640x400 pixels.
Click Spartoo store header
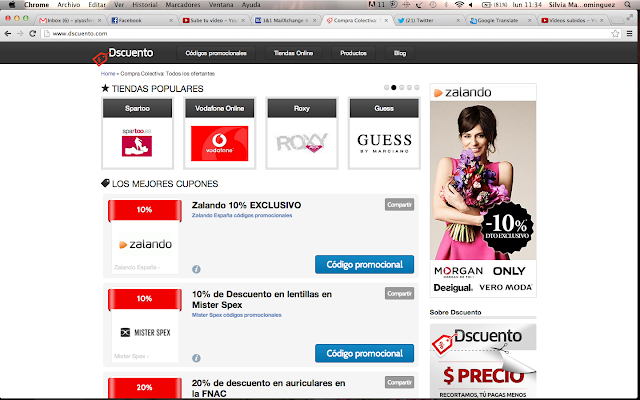[x=137, y=109]
